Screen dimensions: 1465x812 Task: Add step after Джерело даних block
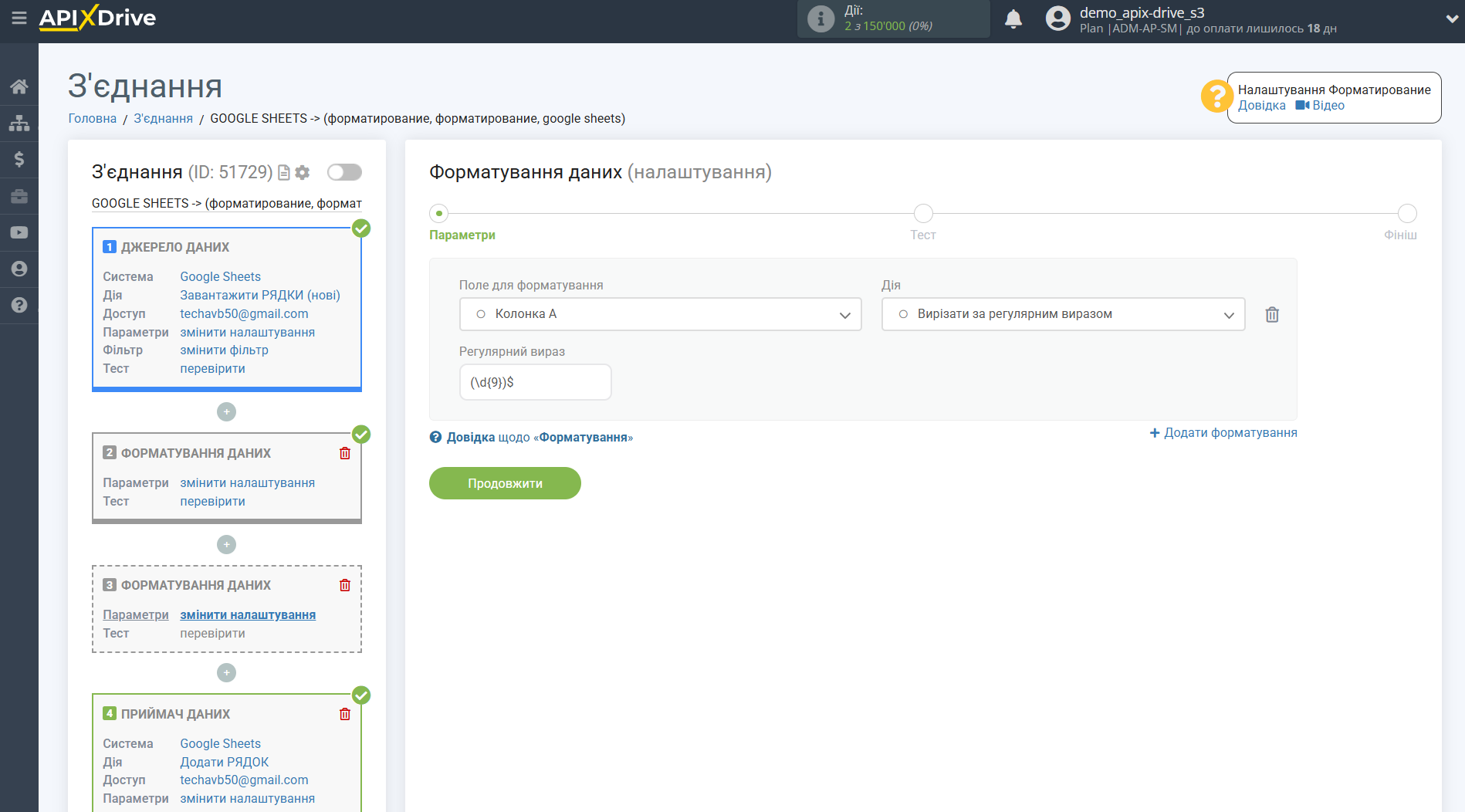pyautogui.click(x=226, y=412)
